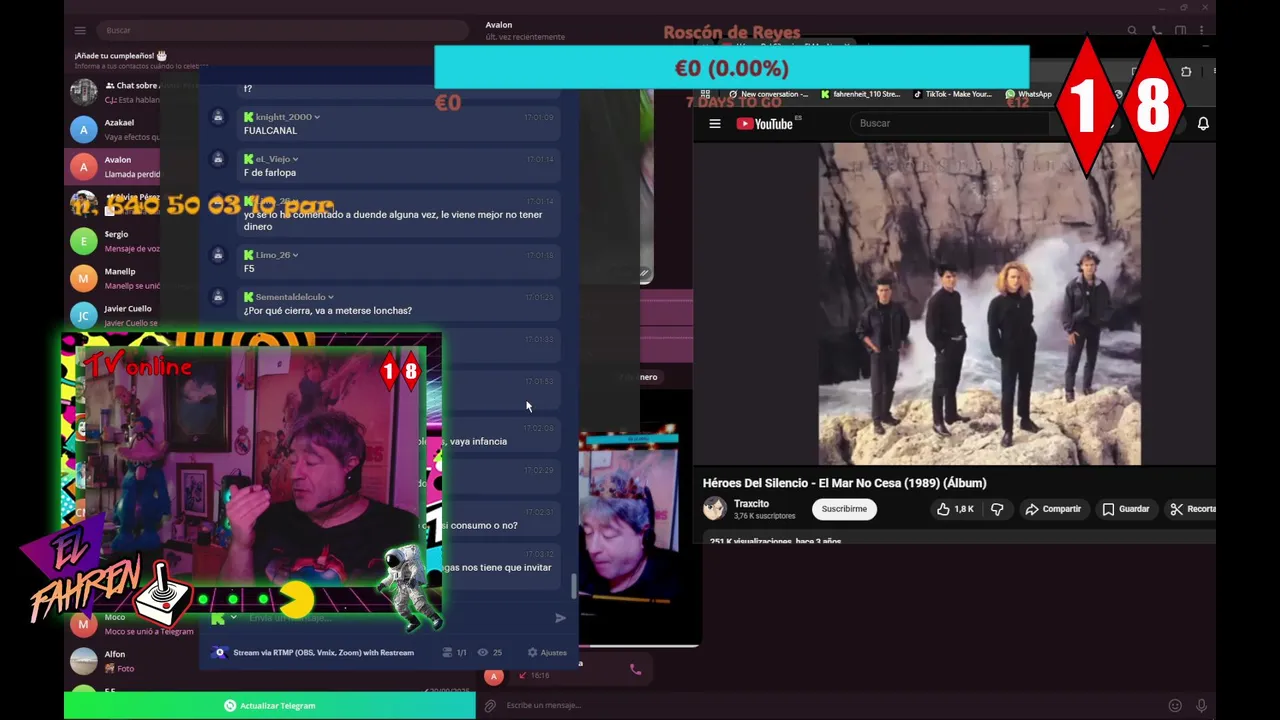
Task: Open the fahrenheit_110 Stream bookmark
Action: coord(860,94)
